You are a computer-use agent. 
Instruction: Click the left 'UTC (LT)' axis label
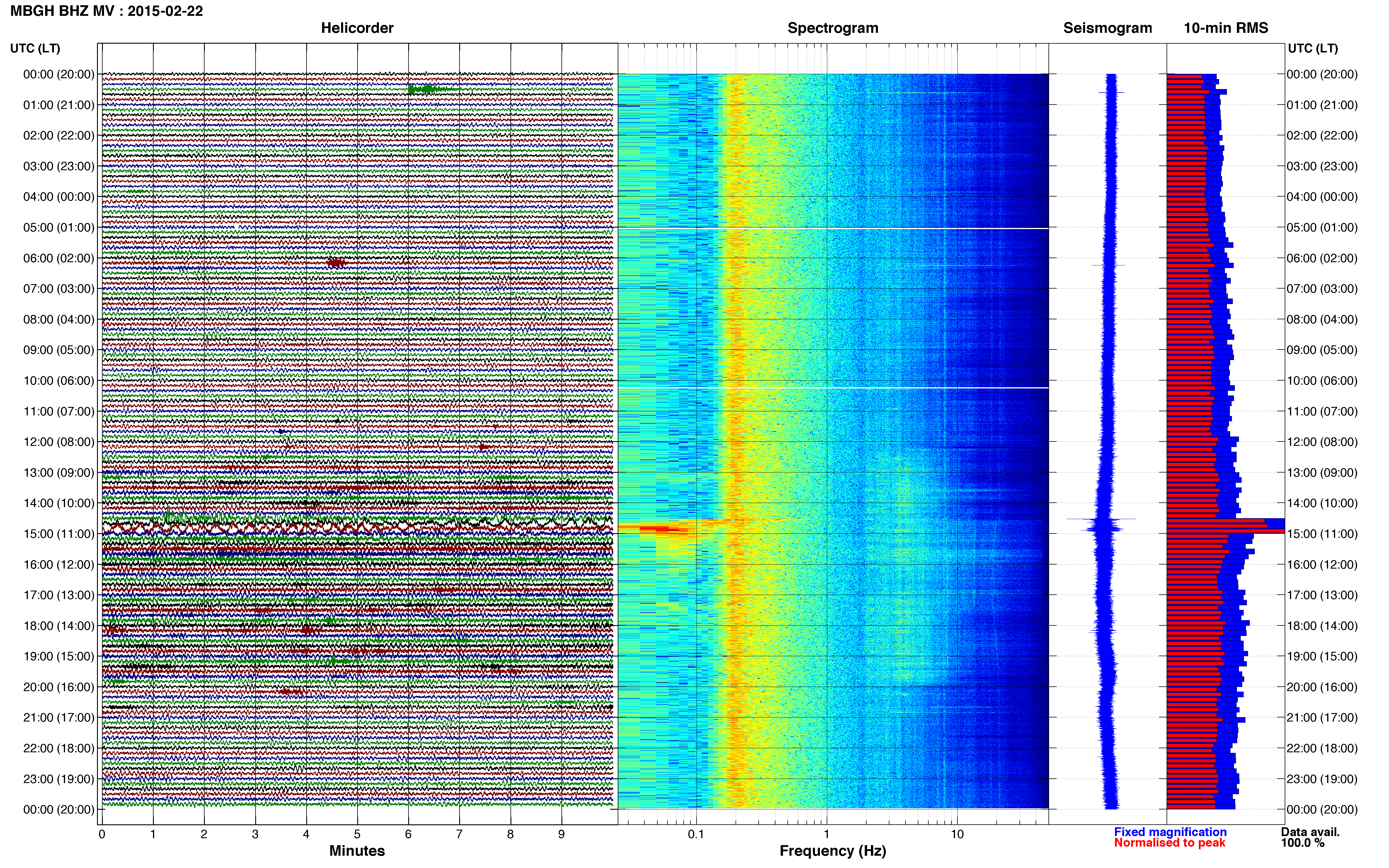(35, 48)
